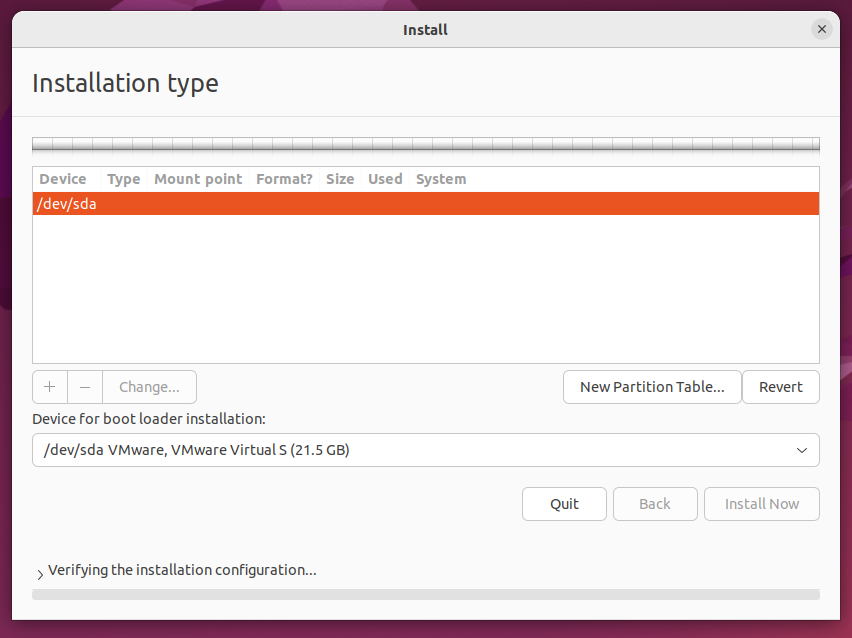
Task: Click the plus add partition button
Action: pos(50,387)
